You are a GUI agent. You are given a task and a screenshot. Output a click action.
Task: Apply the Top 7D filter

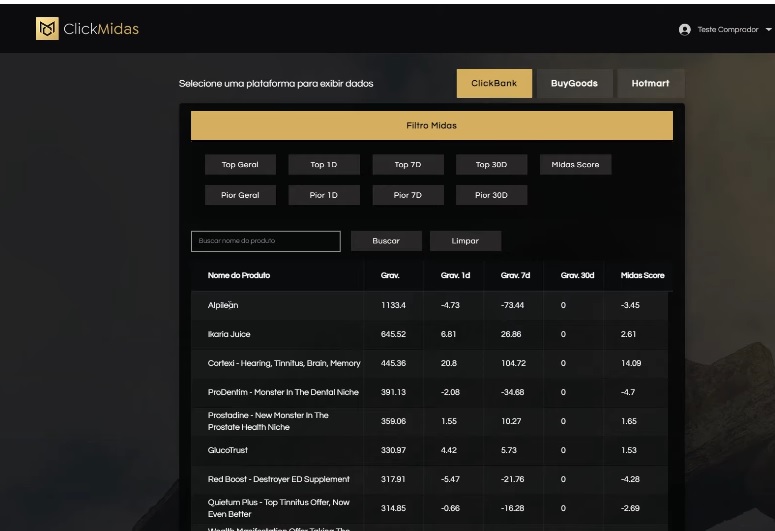(x=408, y=165)
